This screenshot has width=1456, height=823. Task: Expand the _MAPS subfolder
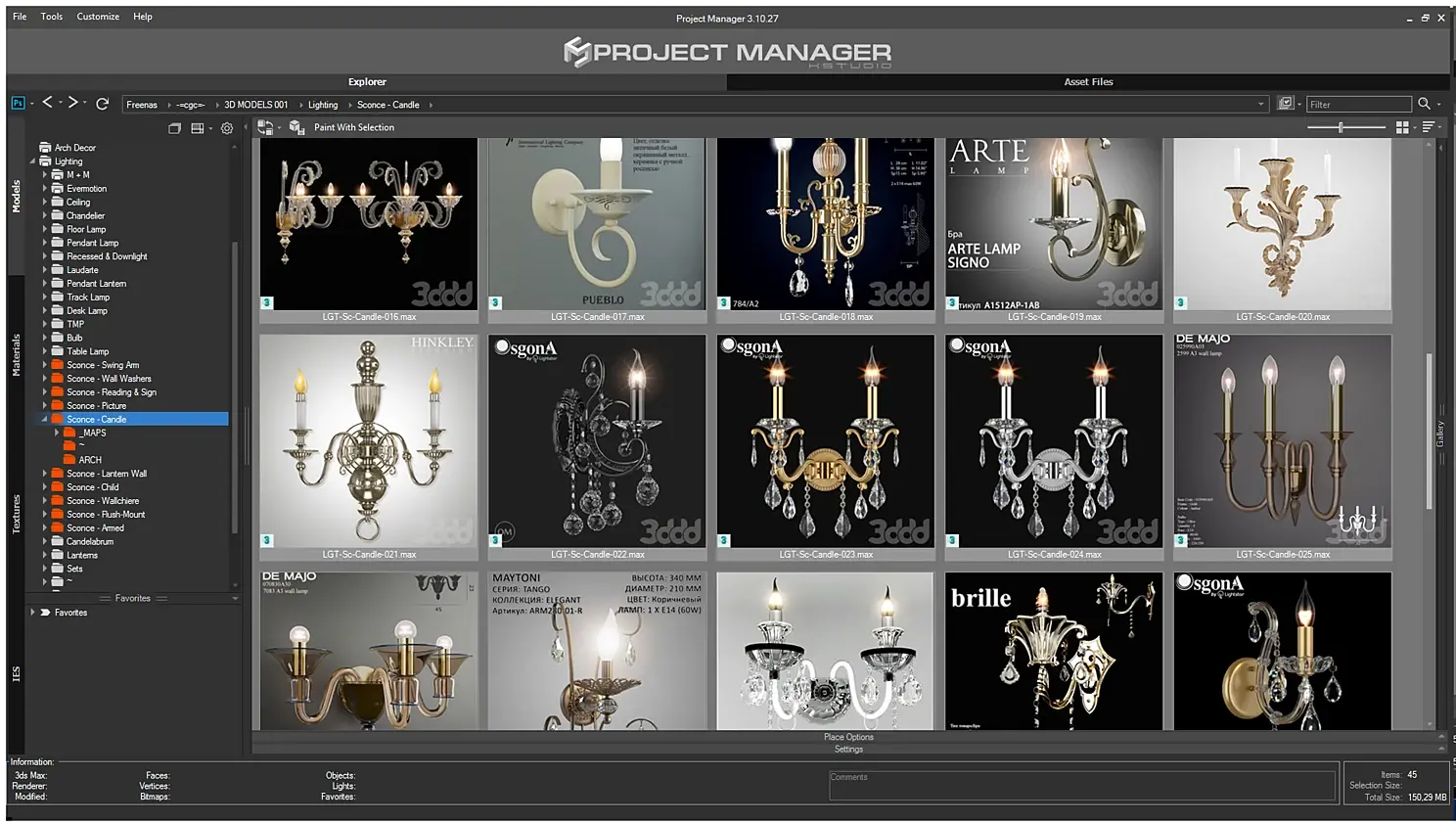tap(57, 433)
